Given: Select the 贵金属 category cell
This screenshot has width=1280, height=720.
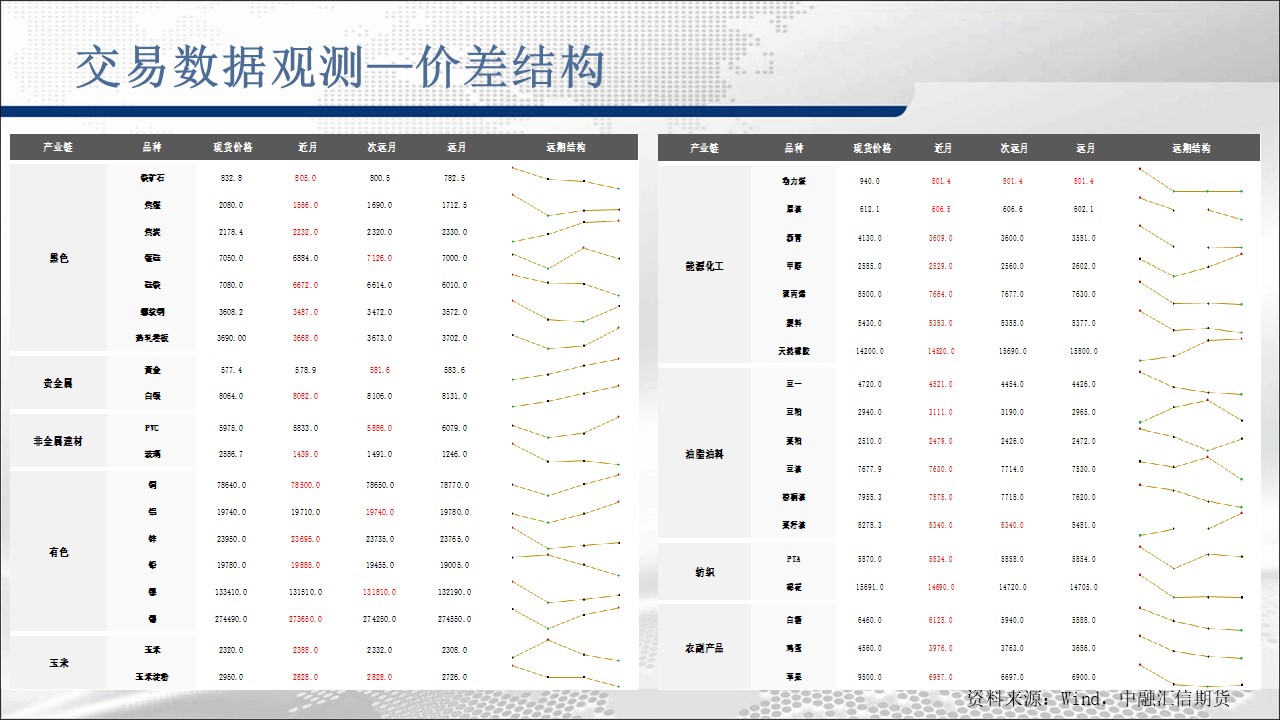Looking at the screenshot, I should (x=58, y=383).
